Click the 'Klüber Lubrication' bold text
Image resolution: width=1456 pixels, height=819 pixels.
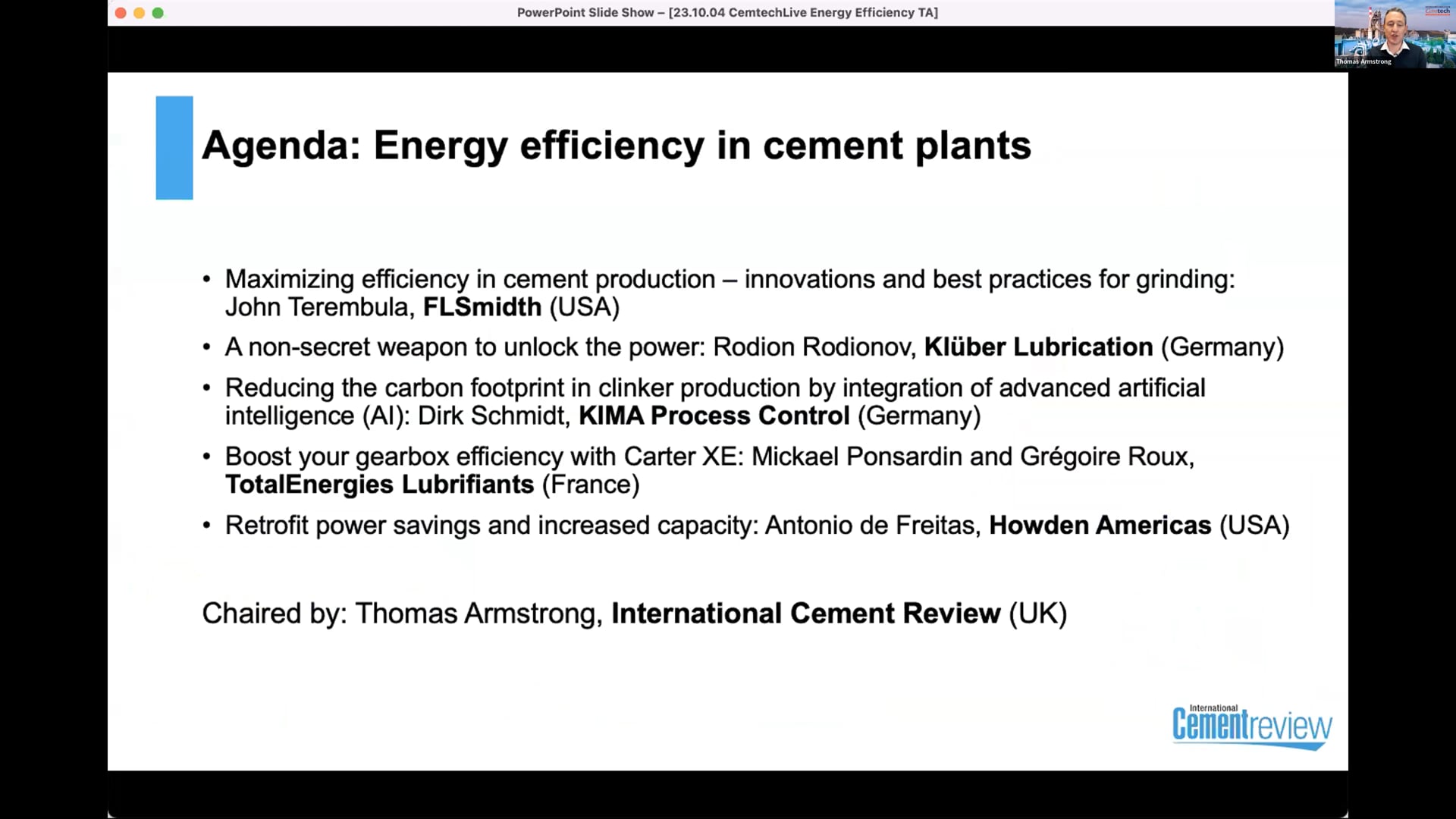(1038, 347)
